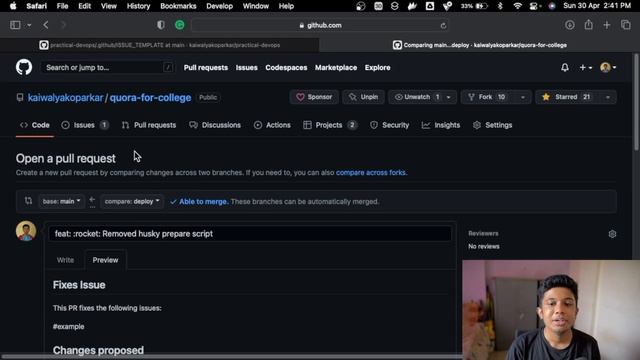Click the Safari share icon

coord(588,24)
